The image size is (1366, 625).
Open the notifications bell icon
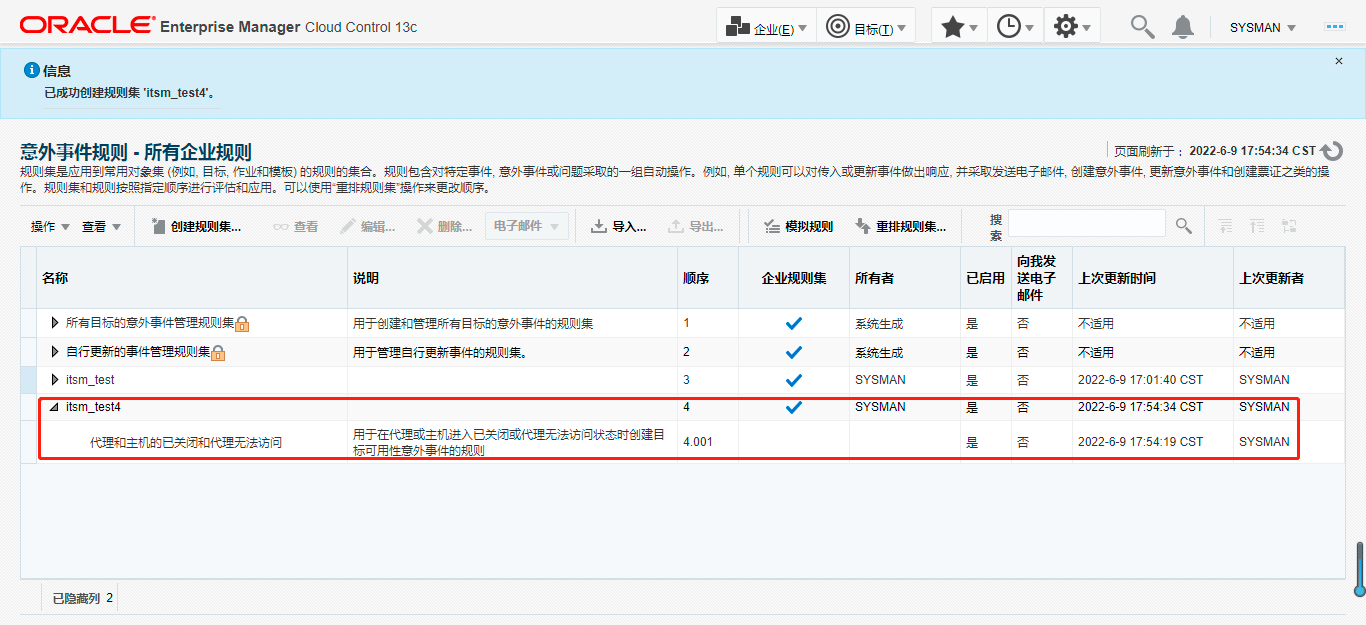[x=1183, y=27]
